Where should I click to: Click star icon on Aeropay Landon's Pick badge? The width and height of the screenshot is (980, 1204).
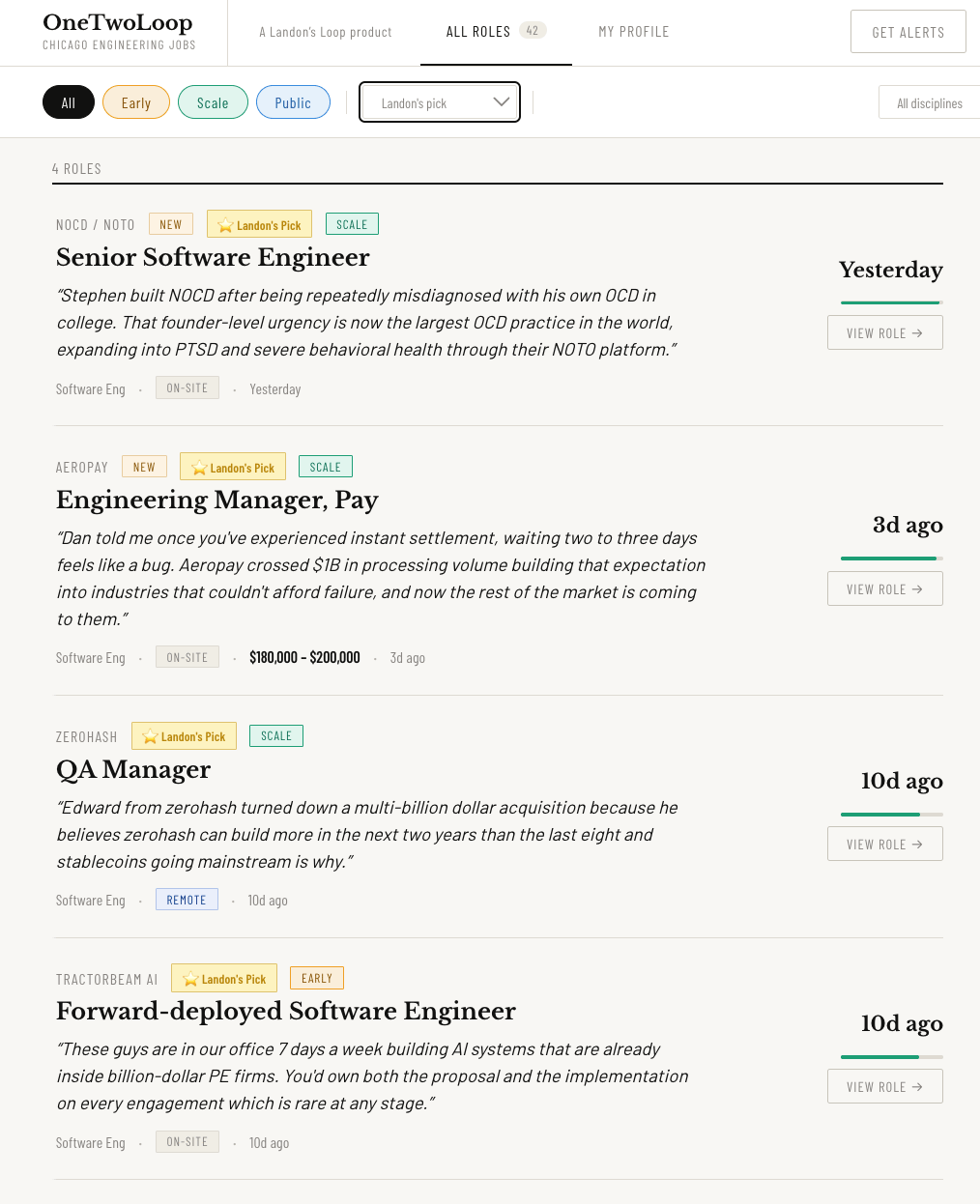point(199,468)
